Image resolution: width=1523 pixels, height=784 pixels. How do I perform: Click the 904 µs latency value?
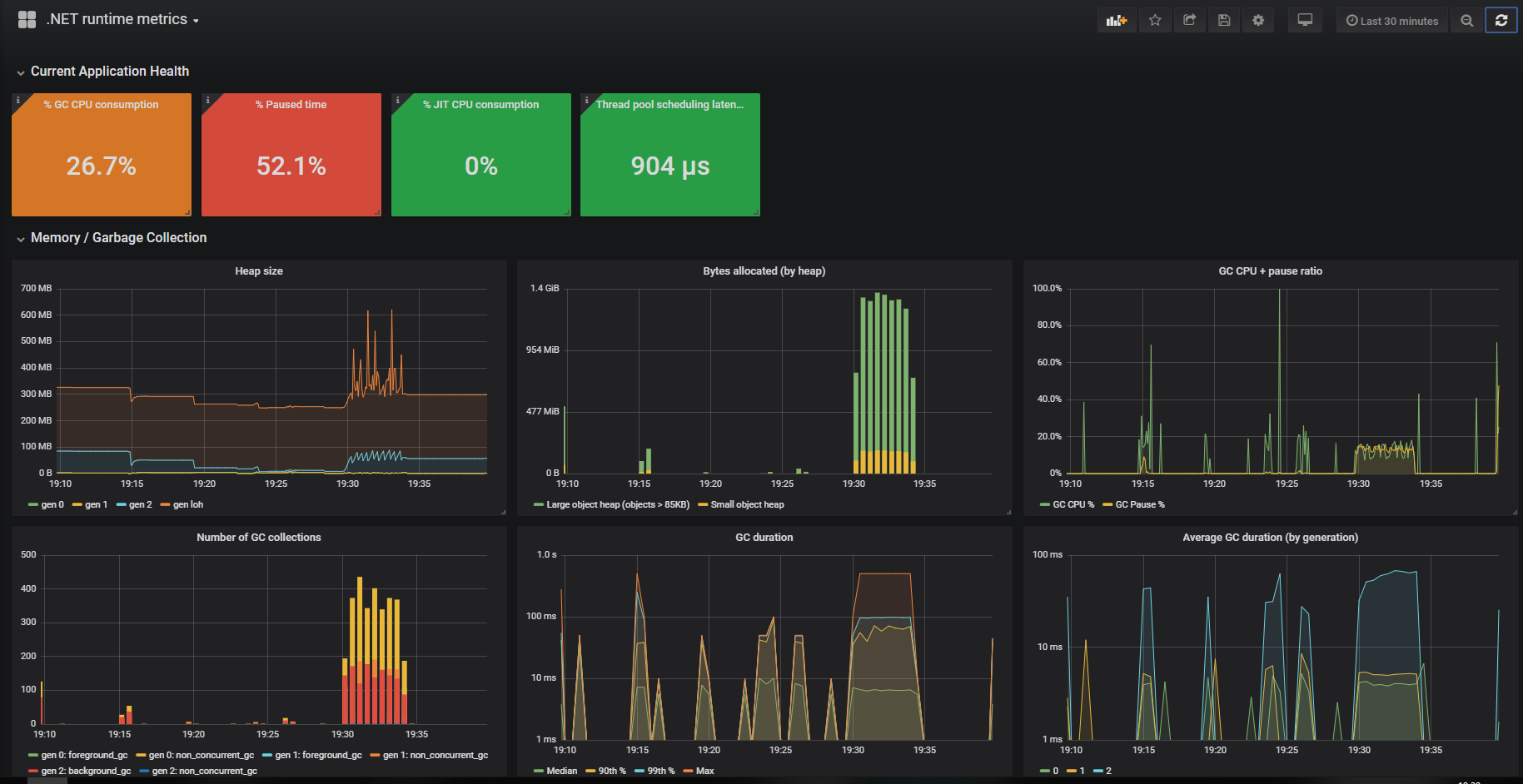click(670, 166)
